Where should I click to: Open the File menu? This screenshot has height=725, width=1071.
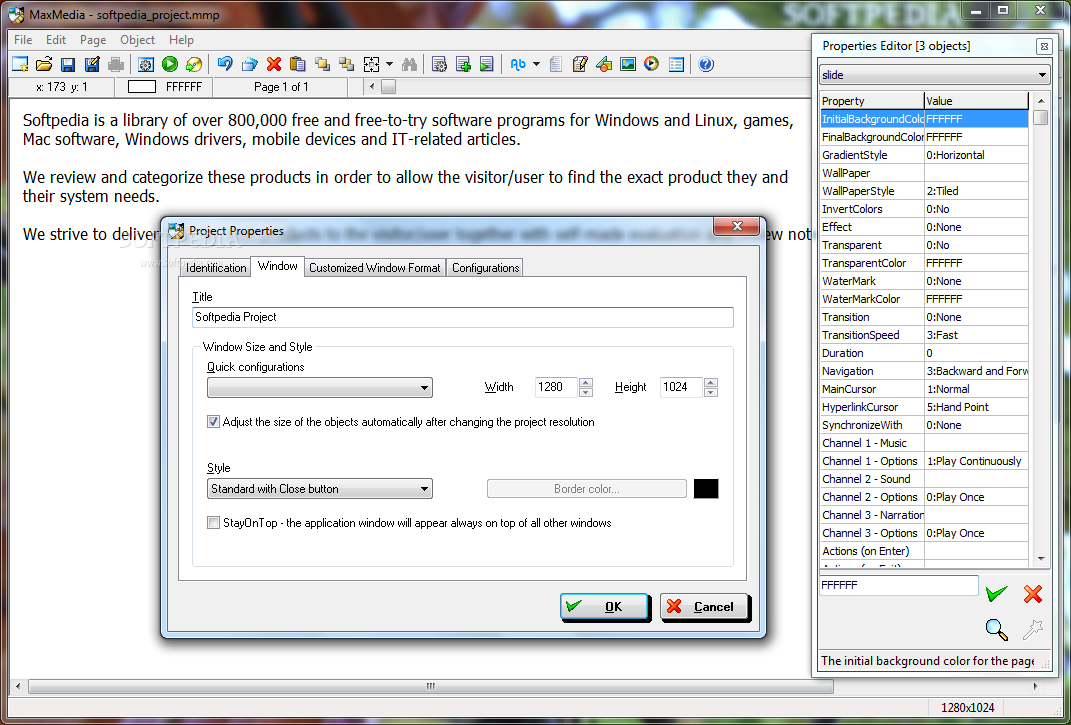pyautogui.click(x=23, y=40)
